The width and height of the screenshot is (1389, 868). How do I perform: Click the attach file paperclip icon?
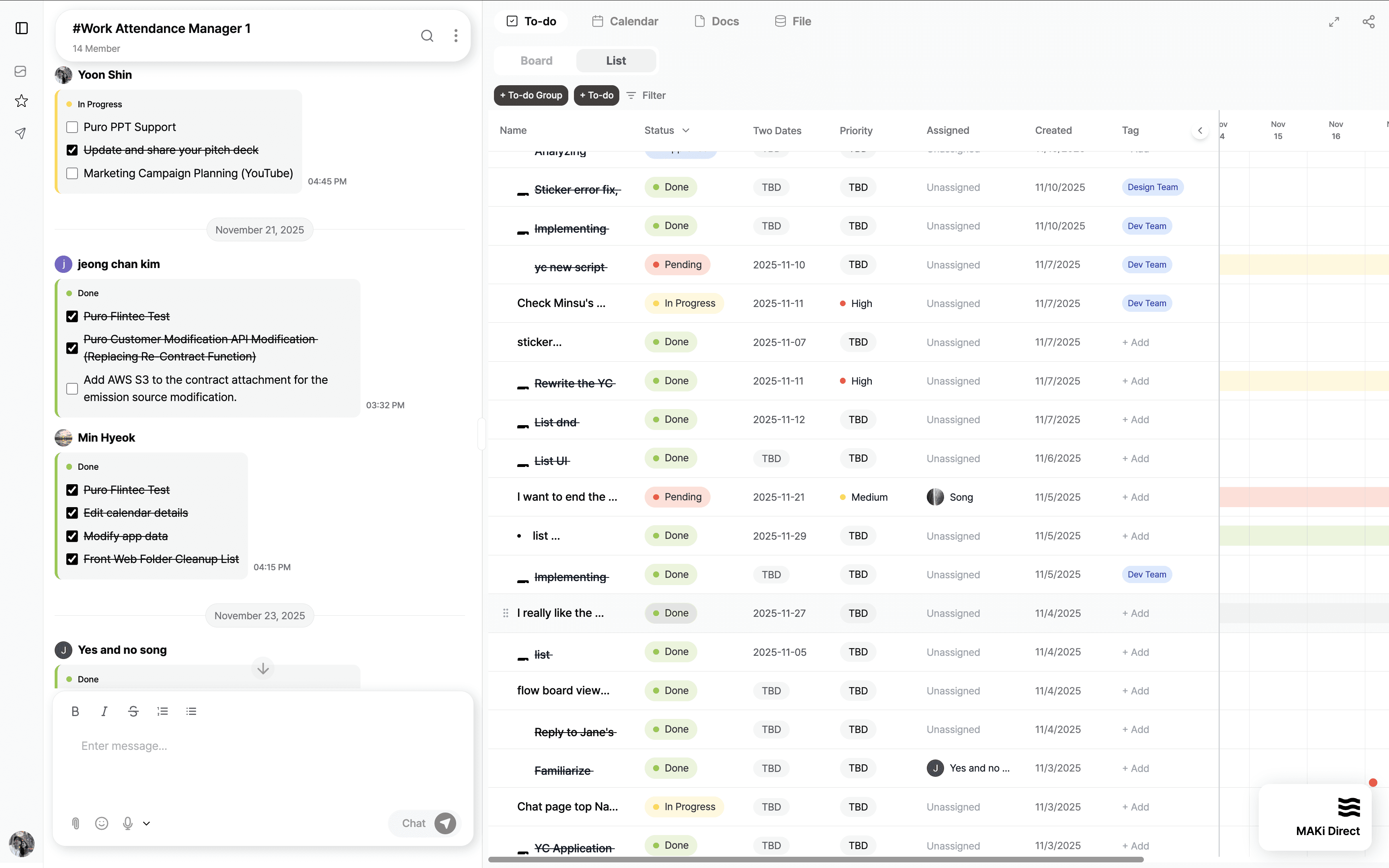click(x=75, y=823)
